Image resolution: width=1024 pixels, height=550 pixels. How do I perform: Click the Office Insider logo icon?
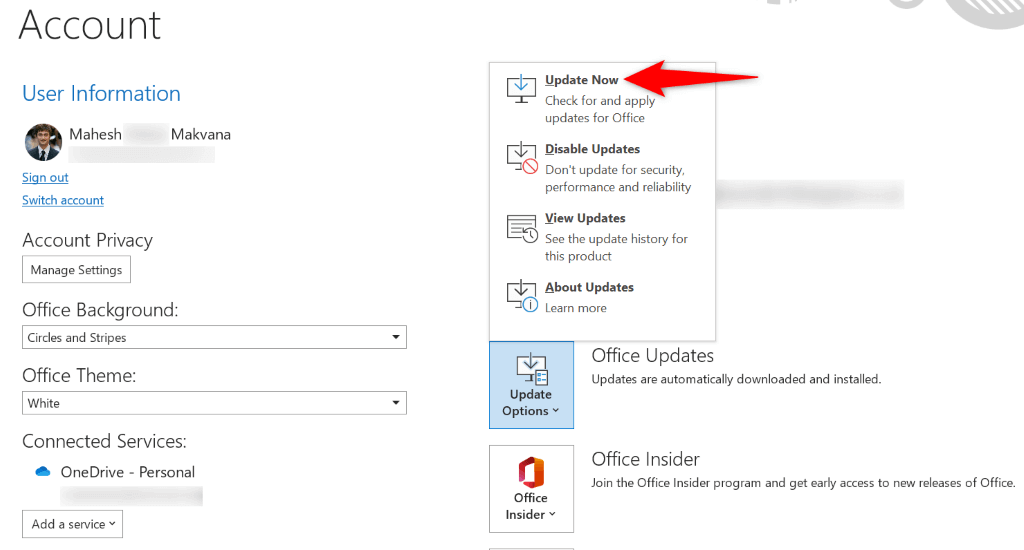(x=531, y=472)
